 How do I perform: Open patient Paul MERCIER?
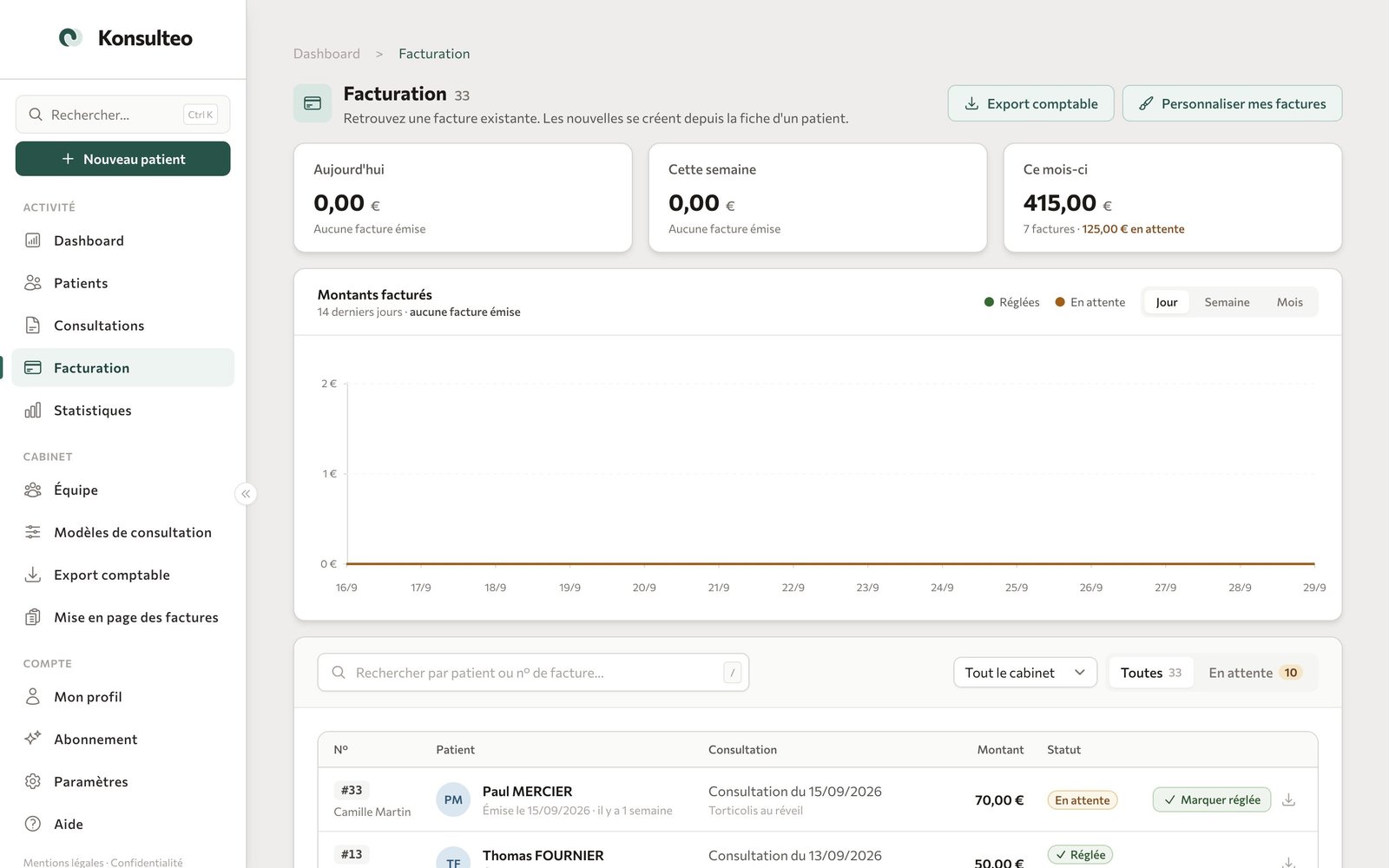click(527, 792)
